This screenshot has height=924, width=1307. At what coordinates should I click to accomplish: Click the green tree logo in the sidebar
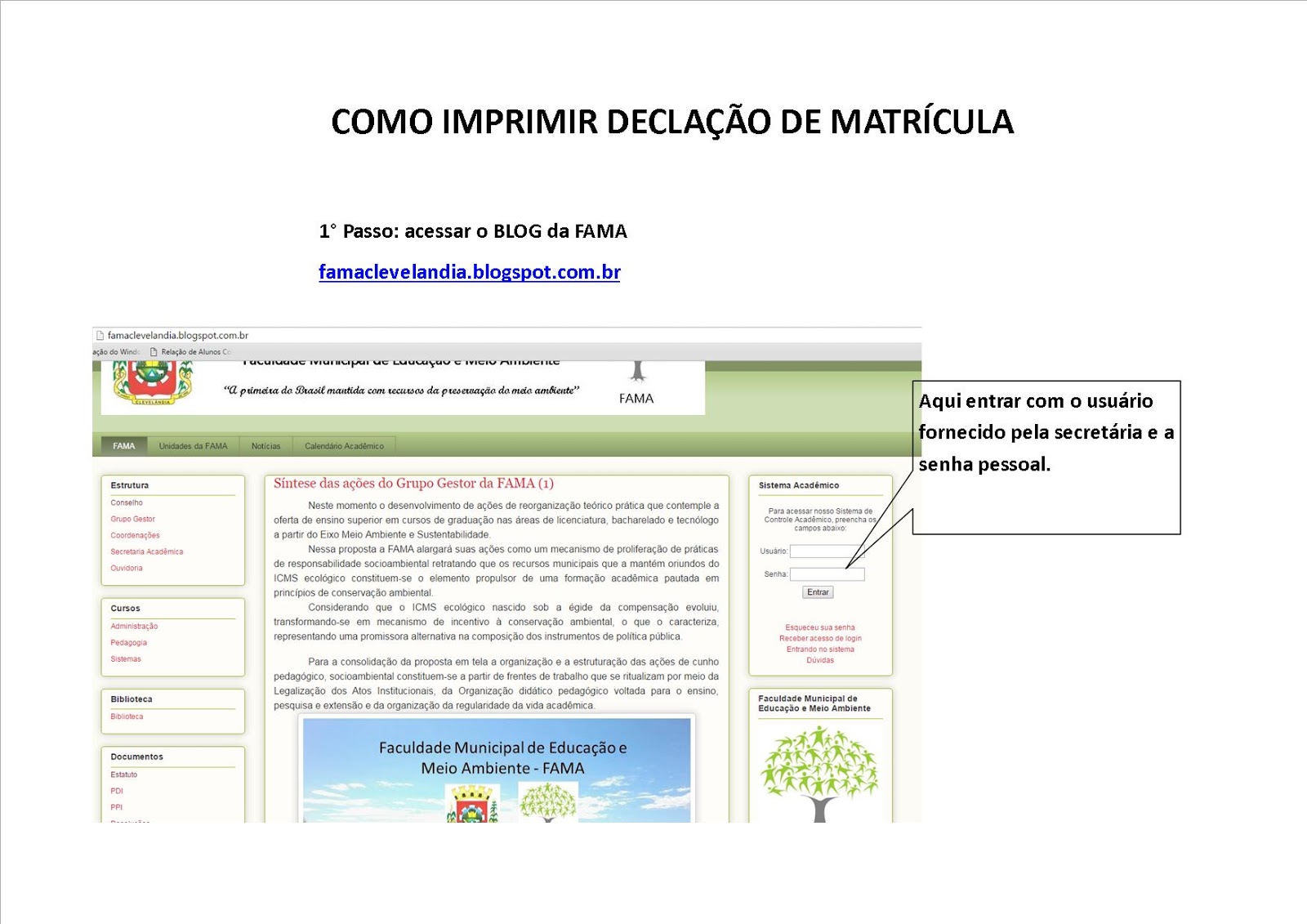point(819,774)
